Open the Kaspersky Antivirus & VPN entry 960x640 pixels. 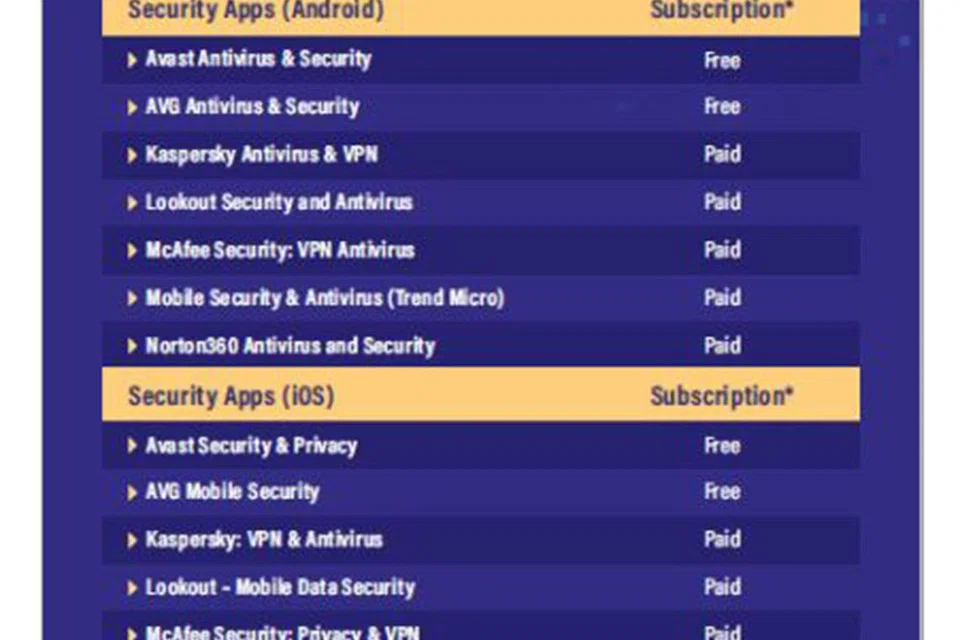pos(261,155)
